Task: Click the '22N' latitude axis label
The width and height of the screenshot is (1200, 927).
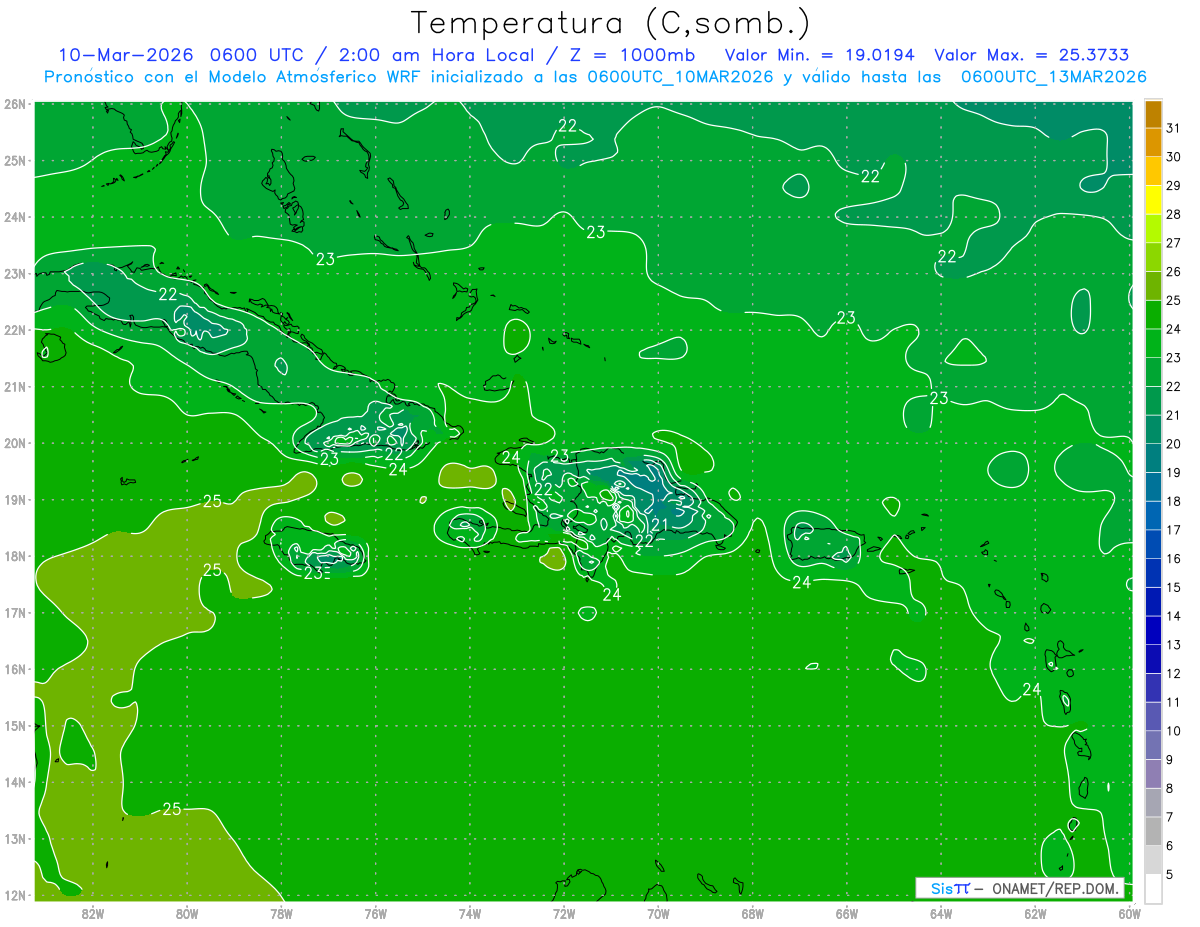Action: (15, 330)
